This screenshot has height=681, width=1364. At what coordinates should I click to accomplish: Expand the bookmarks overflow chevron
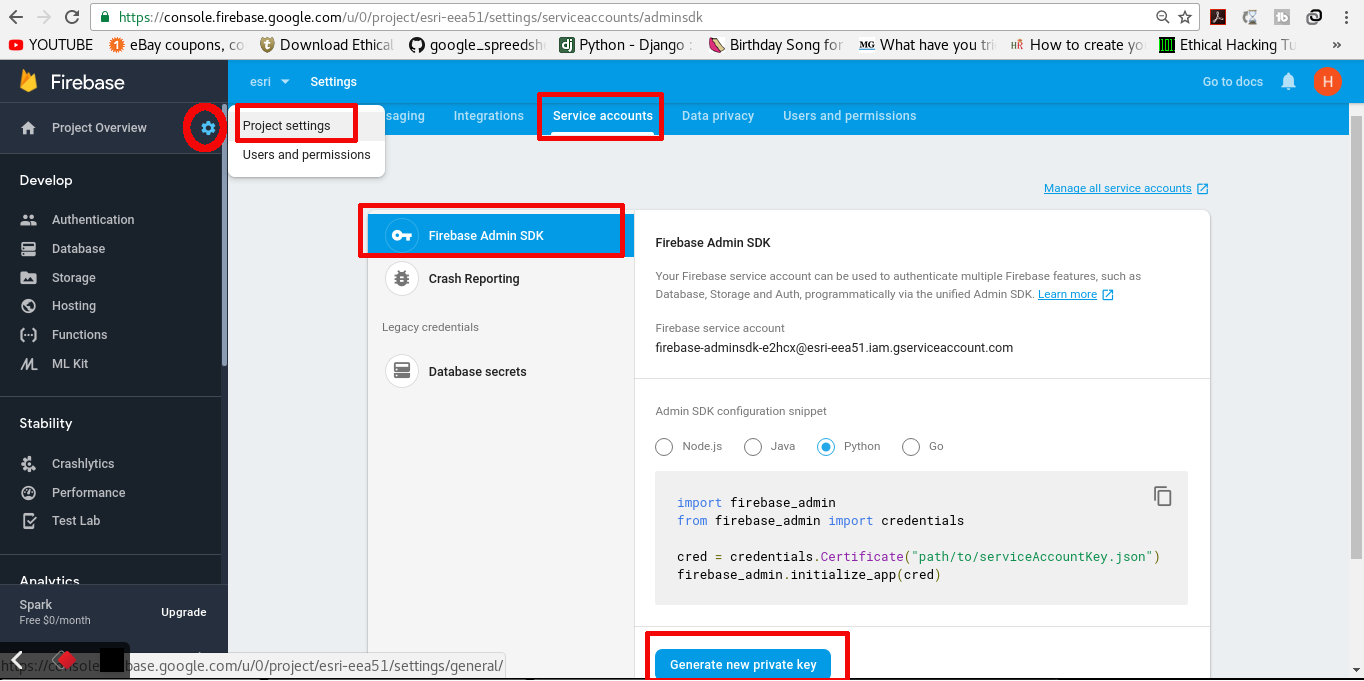1337,45
